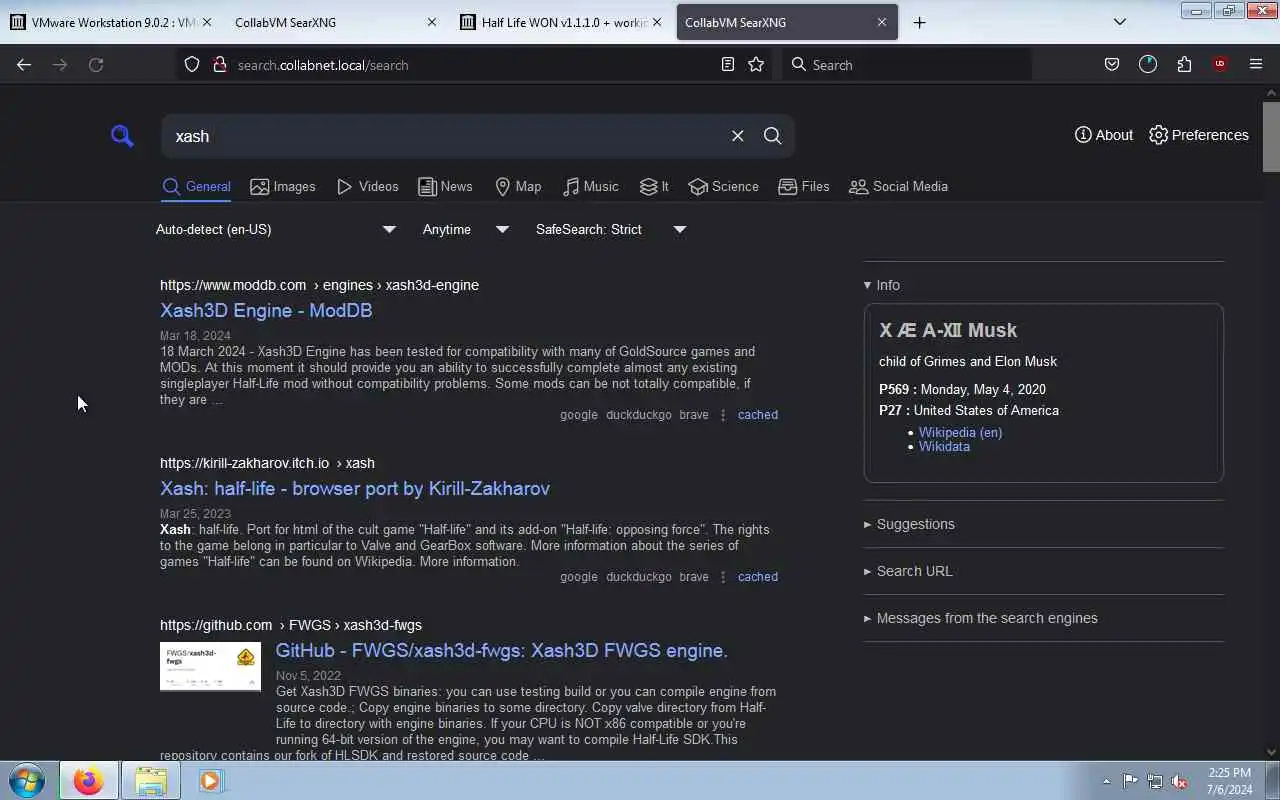Viewport: 1280px width, 800px height.
Task: Open GitHub FWGS/xash3d-fwgs result
Action: point(502,650)
